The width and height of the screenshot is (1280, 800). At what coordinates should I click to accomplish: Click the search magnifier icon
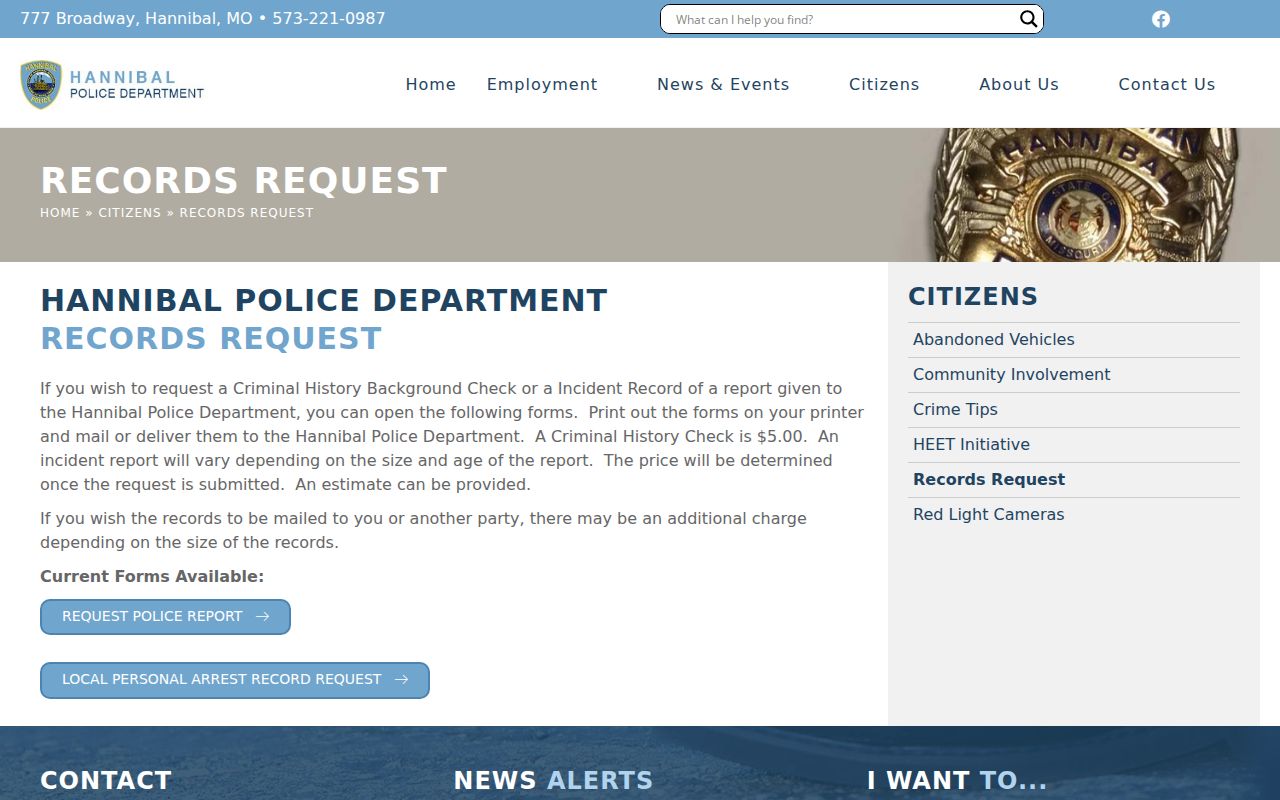1028,19
